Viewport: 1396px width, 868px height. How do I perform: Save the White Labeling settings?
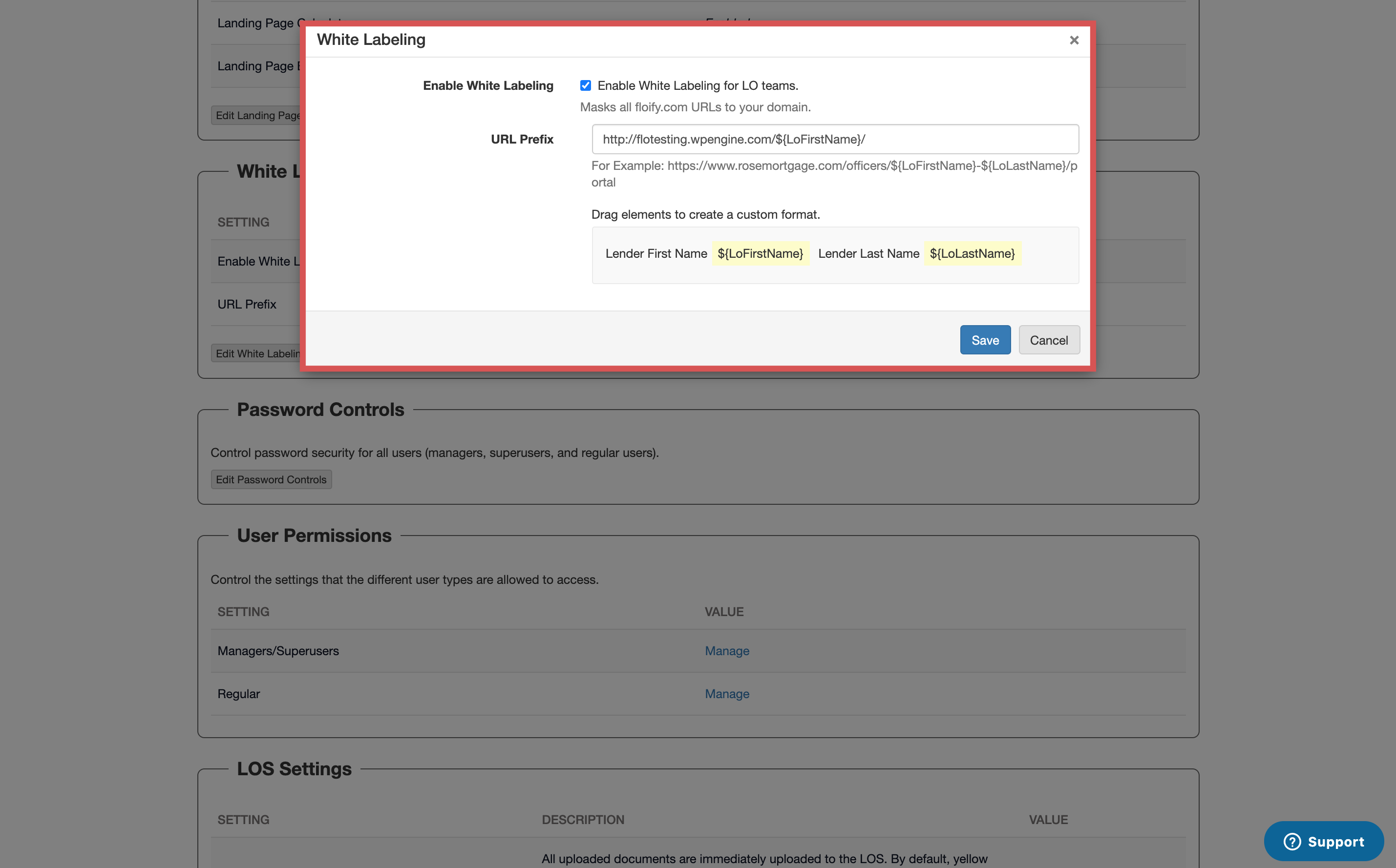click(985, 340)
